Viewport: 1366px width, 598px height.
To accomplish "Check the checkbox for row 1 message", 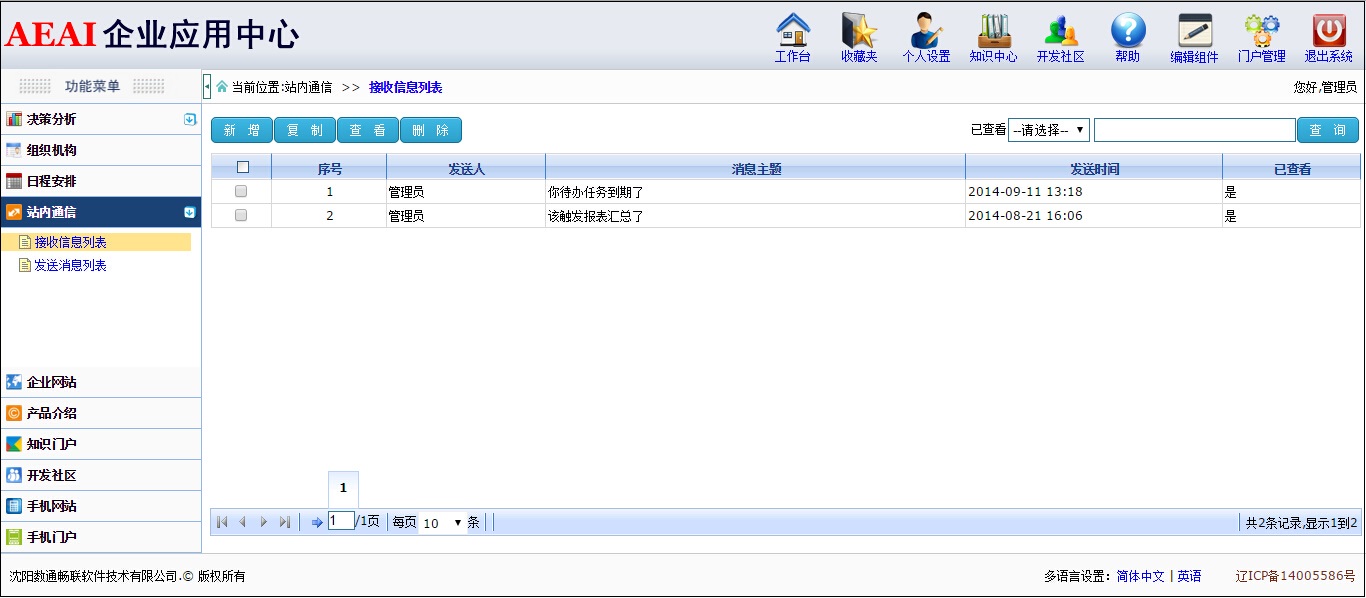I will [241, 191].
